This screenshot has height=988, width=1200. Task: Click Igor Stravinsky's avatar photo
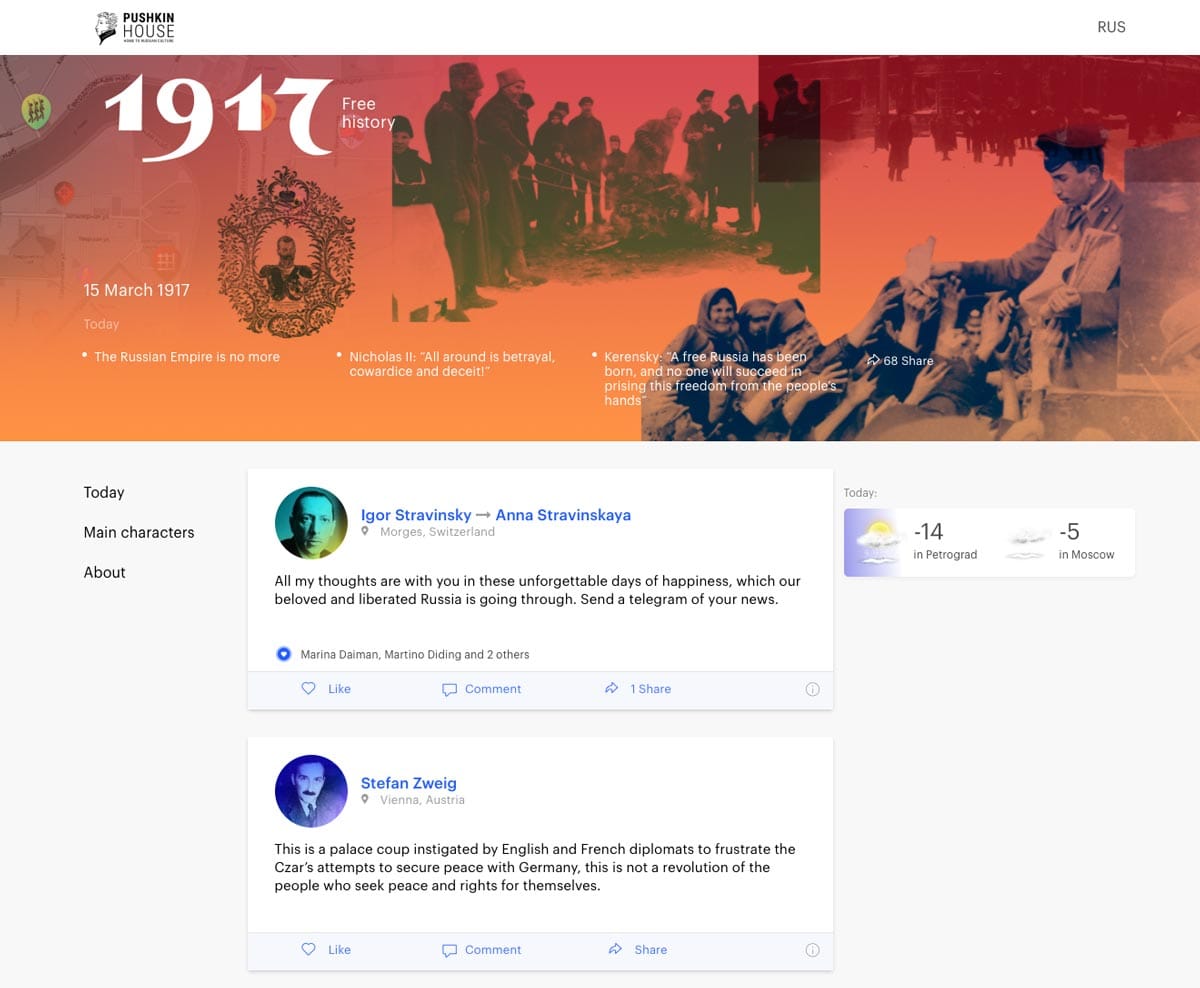[311, 523]
